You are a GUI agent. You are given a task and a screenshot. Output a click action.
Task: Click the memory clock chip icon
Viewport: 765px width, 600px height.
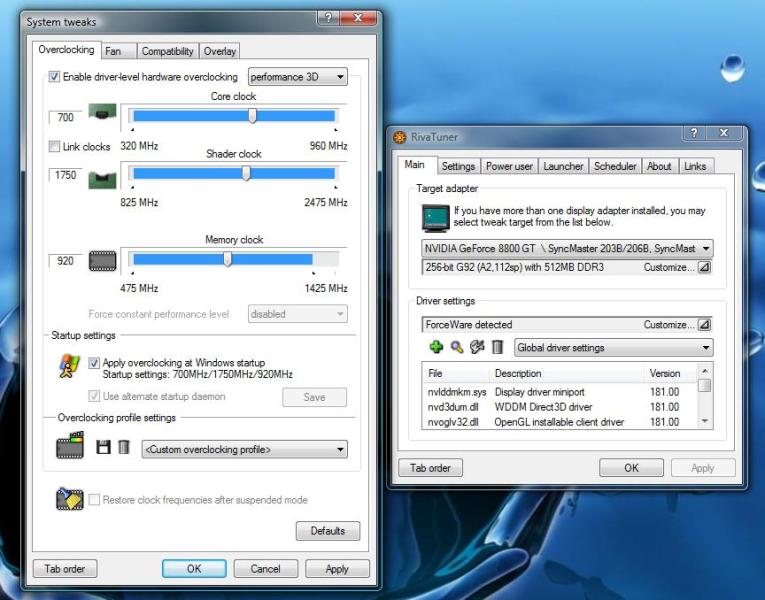pos(102,261)
